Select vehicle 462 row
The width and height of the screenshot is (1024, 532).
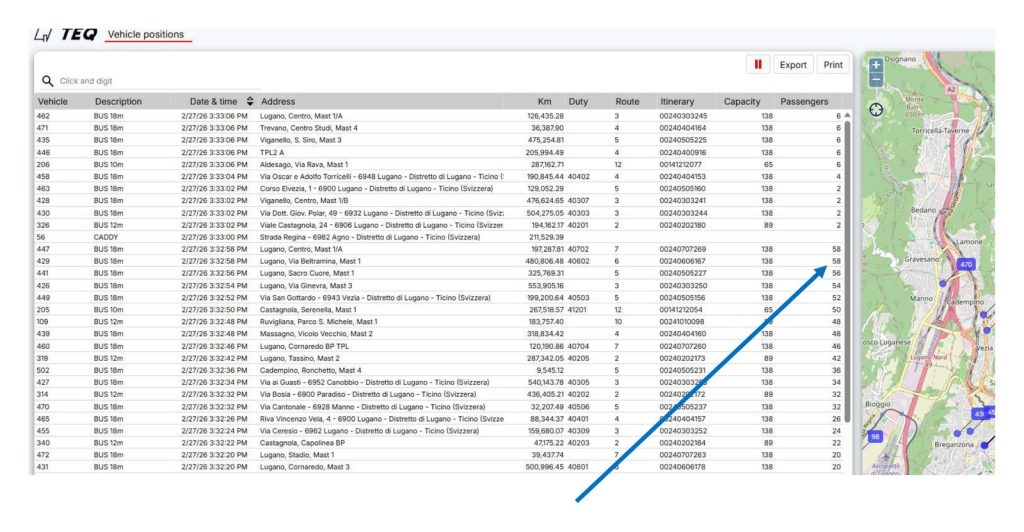pos(439,116)
